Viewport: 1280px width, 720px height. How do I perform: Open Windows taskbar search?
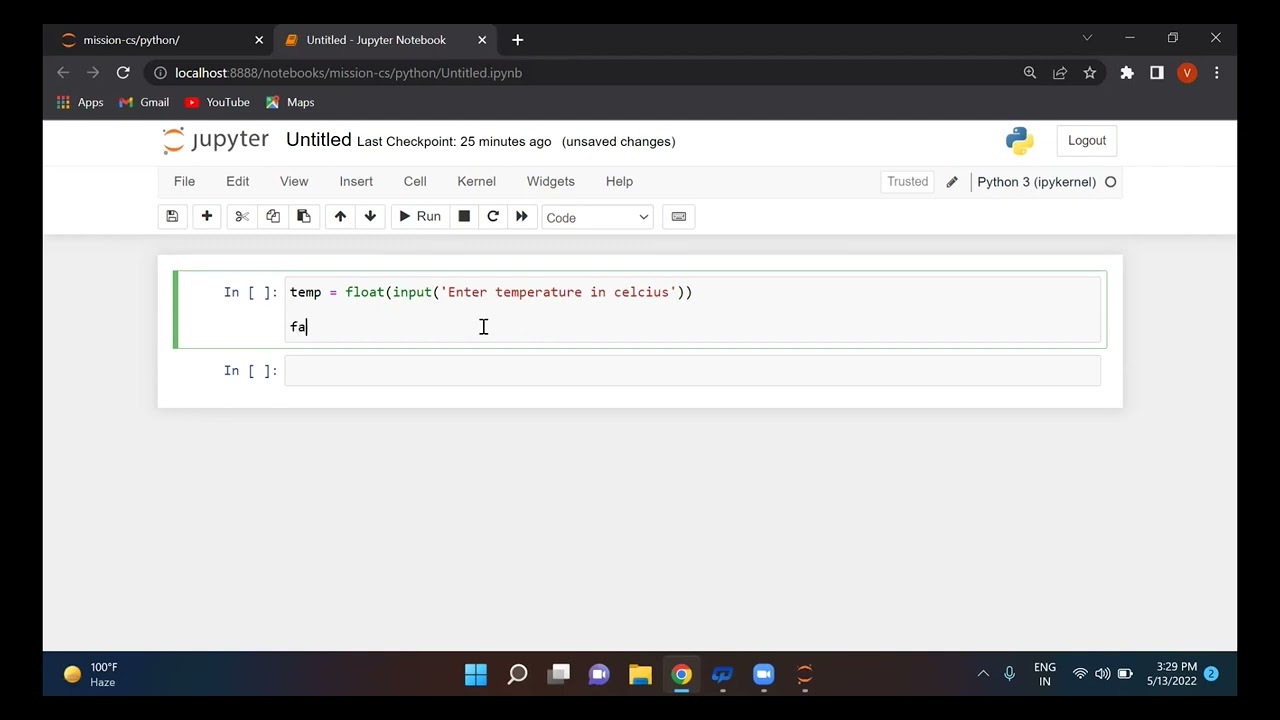(517, 675)
